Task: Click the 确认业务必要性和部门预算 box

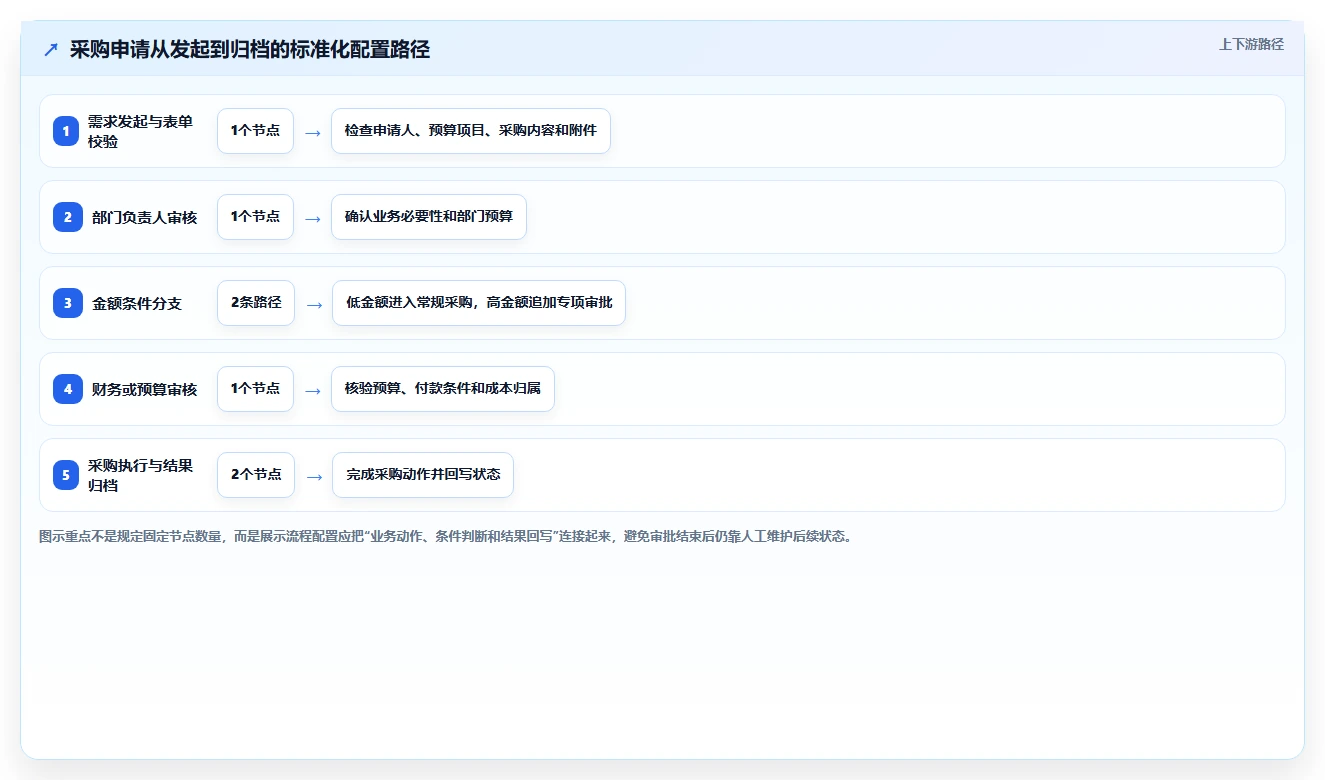Action: click(x=429, y=217)
